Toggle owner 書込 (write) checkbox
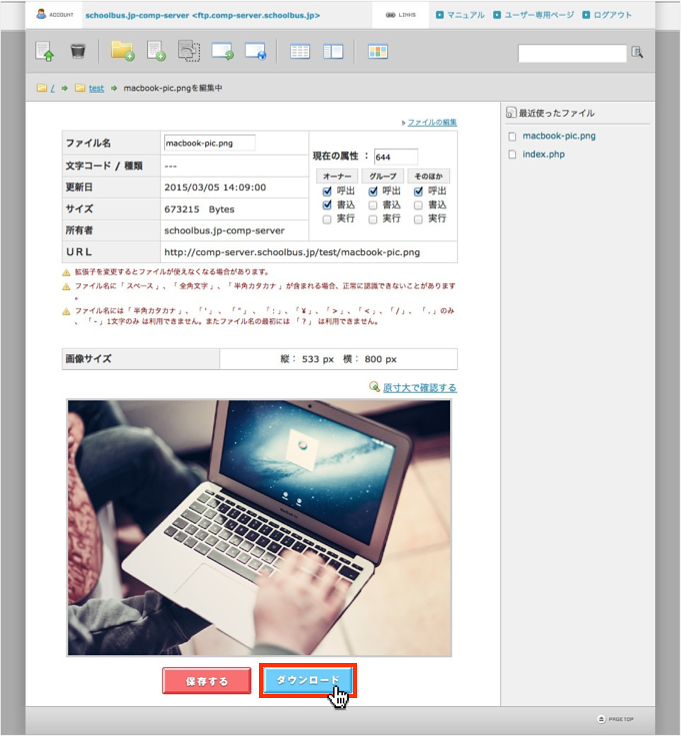 327,205
